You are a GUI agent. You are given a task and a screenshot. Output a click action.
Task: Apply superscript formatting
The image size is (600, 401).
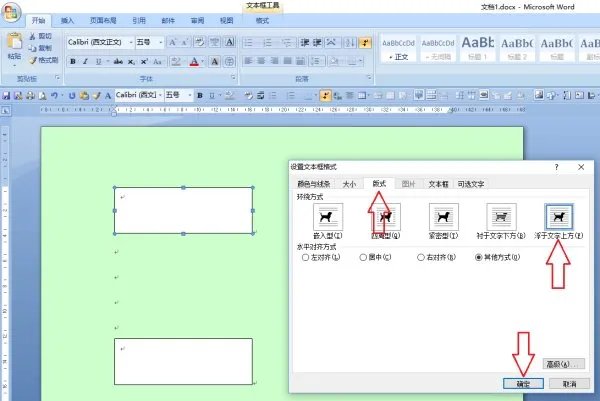(x=144, y=61)
